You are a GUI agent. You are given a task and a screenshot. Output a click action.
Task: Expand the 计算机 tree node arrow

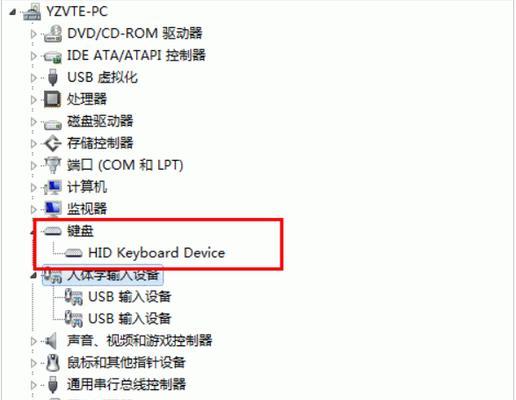tap(33, 188)
